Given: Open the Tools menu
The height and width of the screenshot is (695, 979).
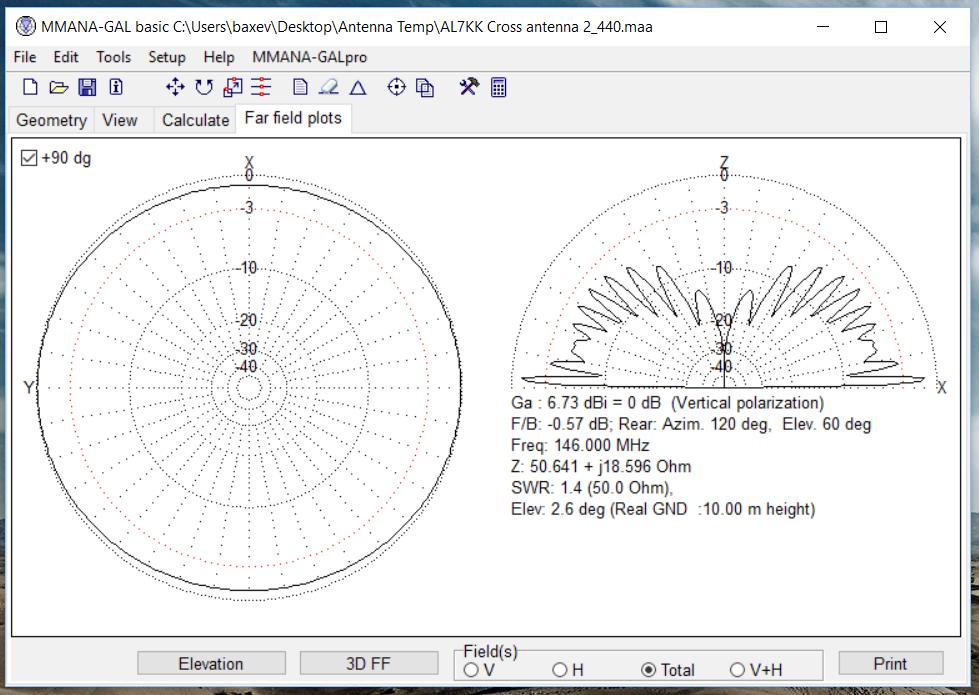Looking at the screenshot, I should coord(114,57).
